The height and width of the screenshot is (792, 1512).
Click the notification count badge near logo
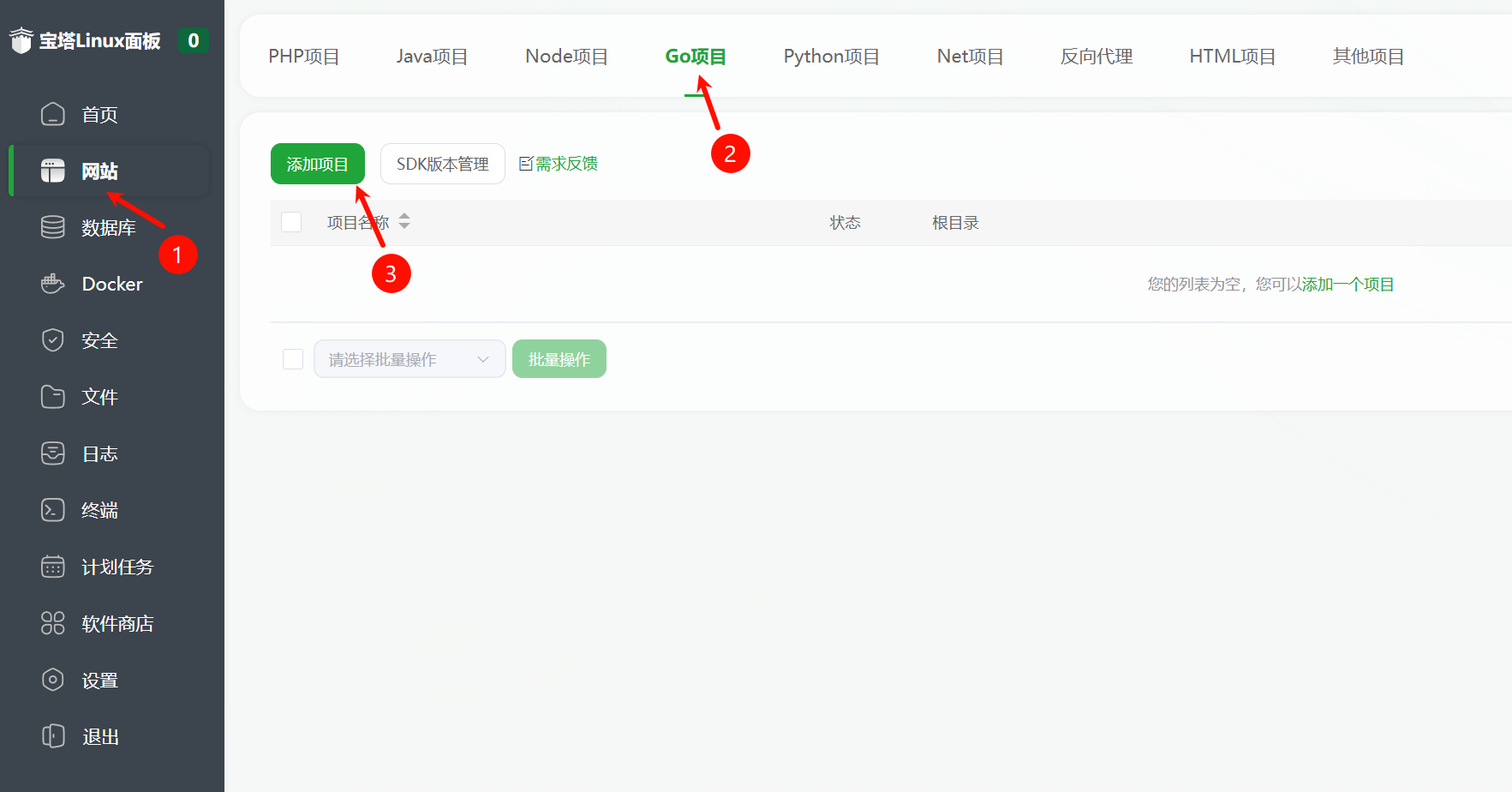(x=193, y=40)
